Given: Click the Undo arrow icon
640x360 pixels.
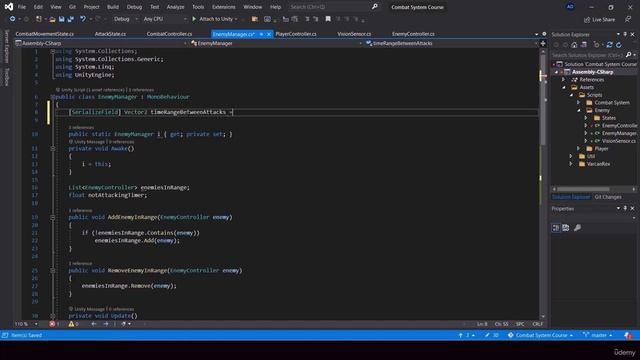Looking at the screenshot, I should (x=83, y=19).
